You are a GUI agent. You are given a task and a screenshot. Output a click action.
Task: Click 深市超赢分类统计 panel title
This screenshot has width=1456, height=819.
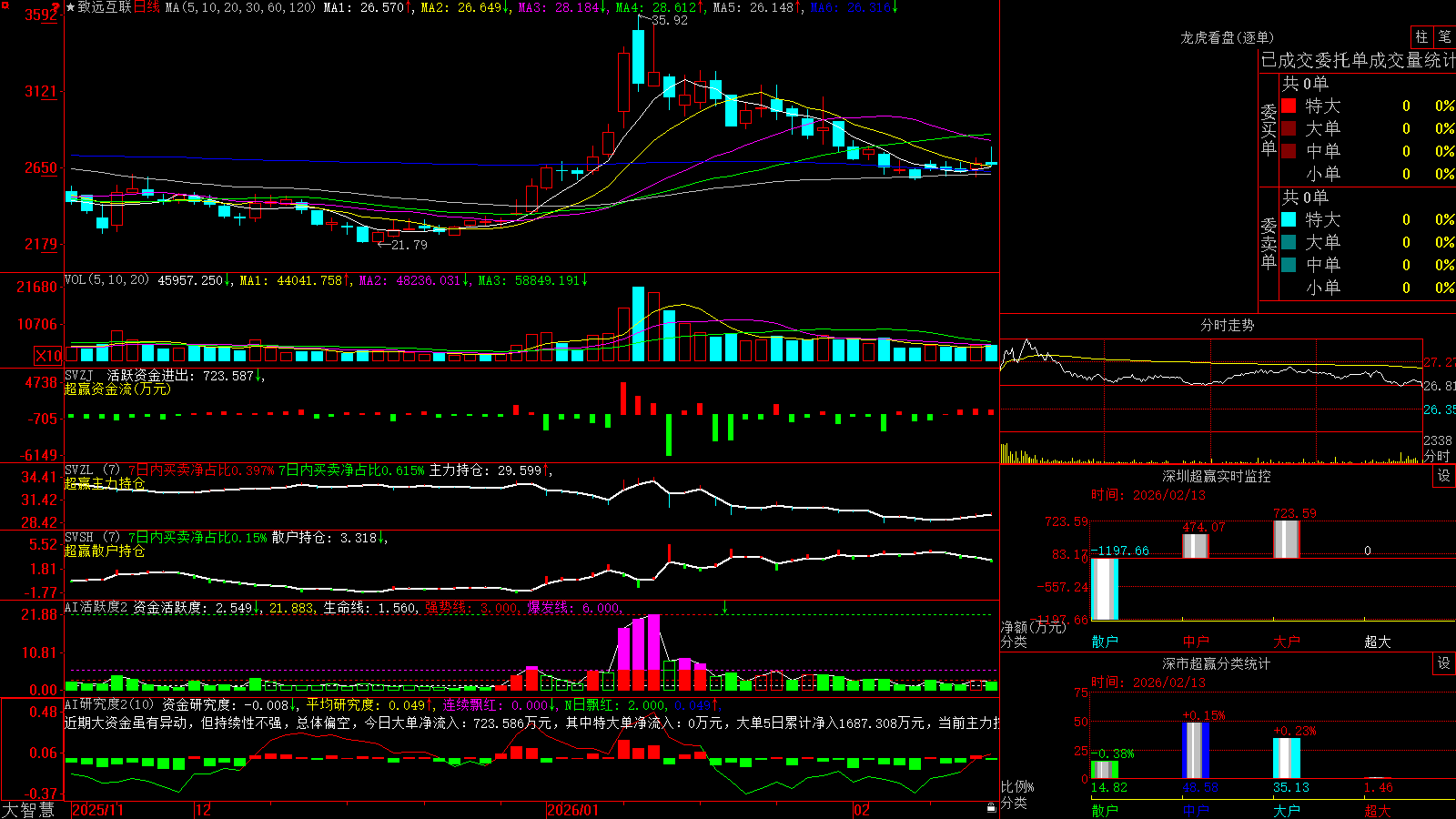[x=1217, y=663]
